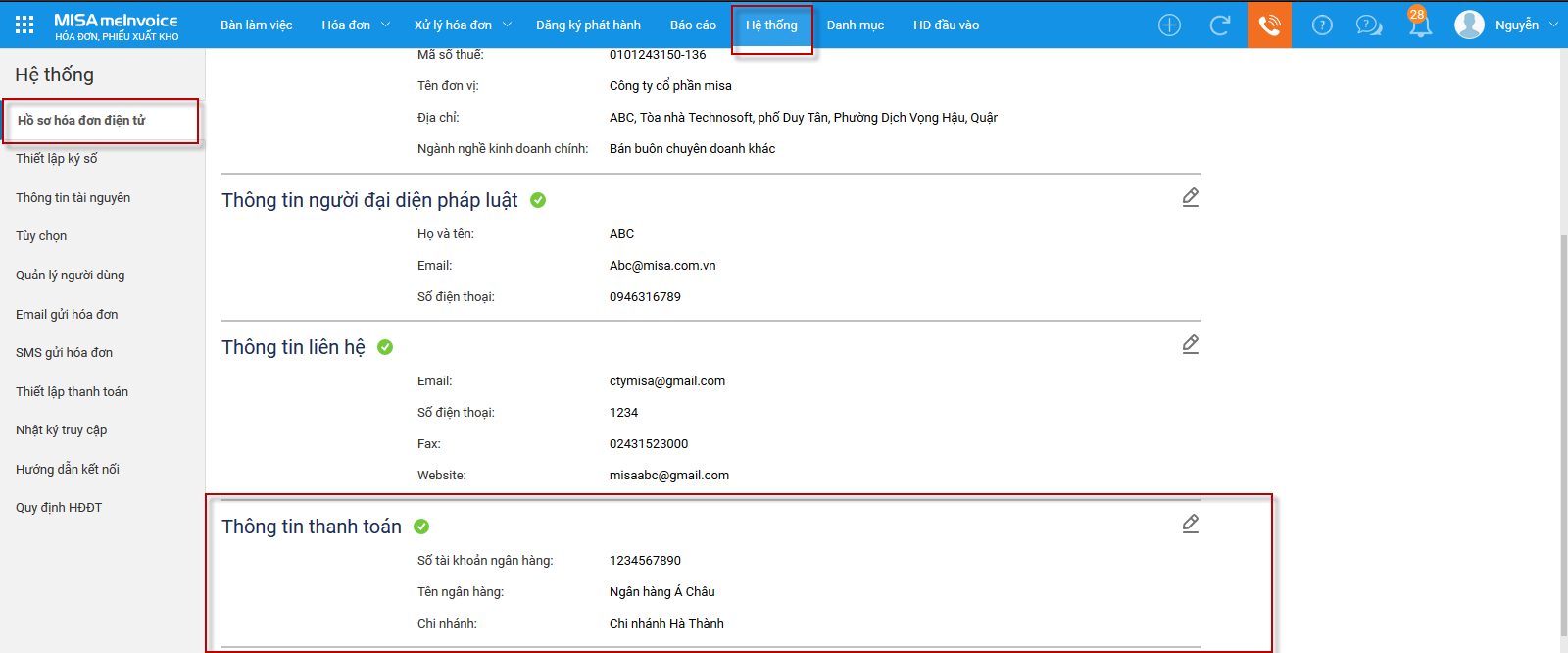Image resolution: width=1568 pixels, height=653 pixels.
Task: Expand the Xử lý hóa đơn dropdown
Action: [463, 25]
